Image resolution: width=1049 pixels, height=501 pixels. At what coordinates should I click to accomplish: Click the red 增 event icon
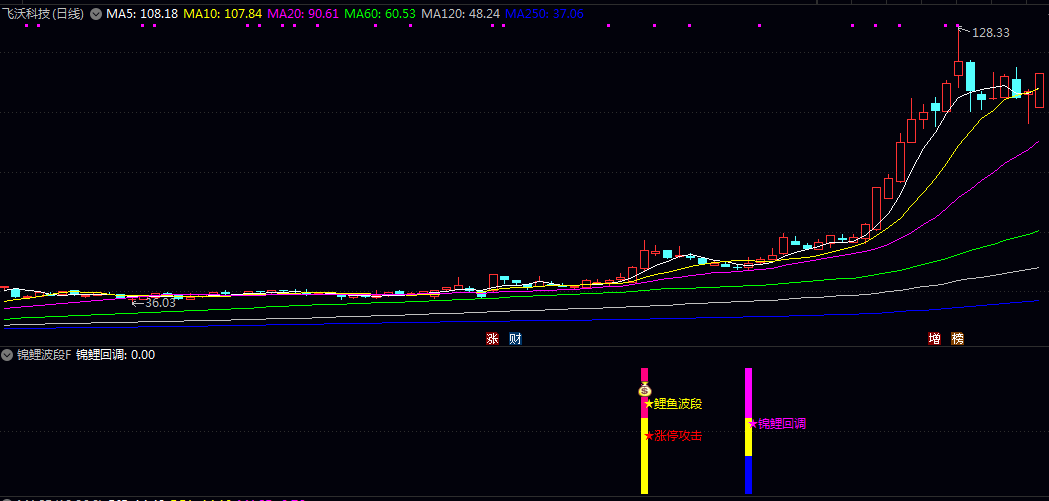(x=934, y=339)
